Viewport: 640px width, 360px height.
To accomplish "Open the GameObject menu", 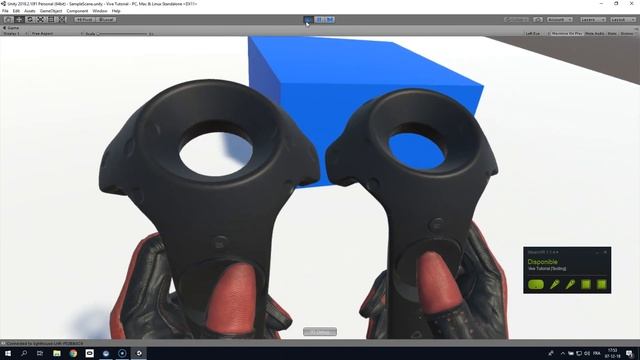I will (x=51, y=11).
